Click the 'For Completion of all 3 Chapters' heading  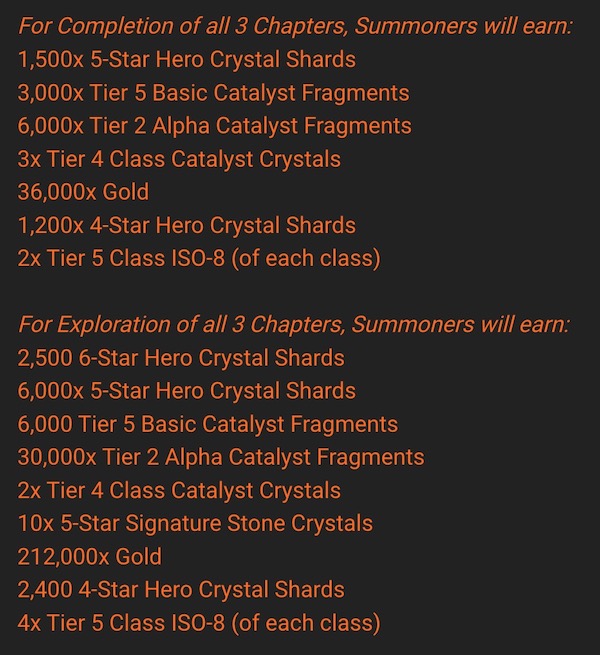click(295, 26)
